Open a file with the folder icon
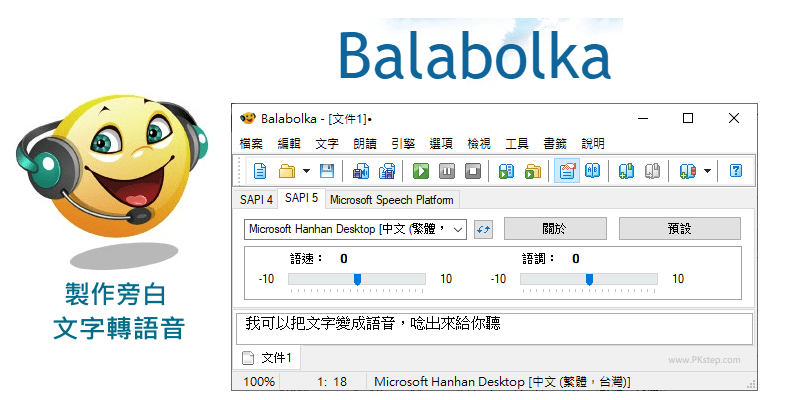 coord(287,170)
